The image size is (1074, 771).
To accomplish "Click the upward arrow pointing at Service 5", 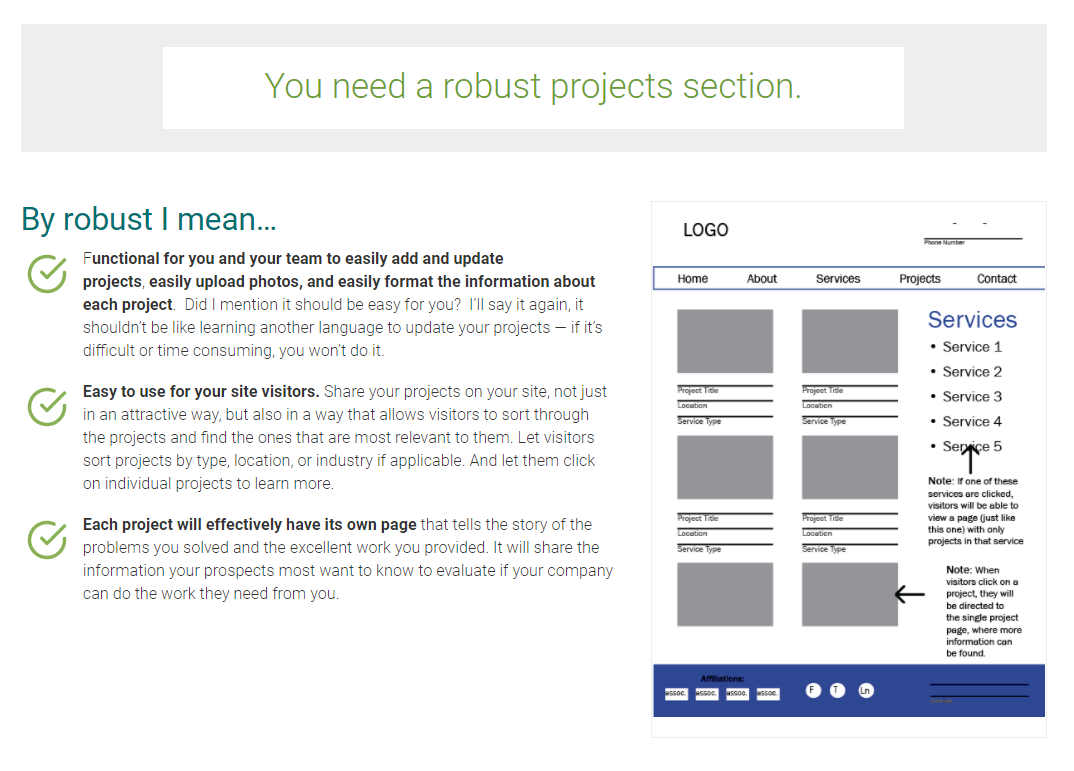I will tap(969, 459).
